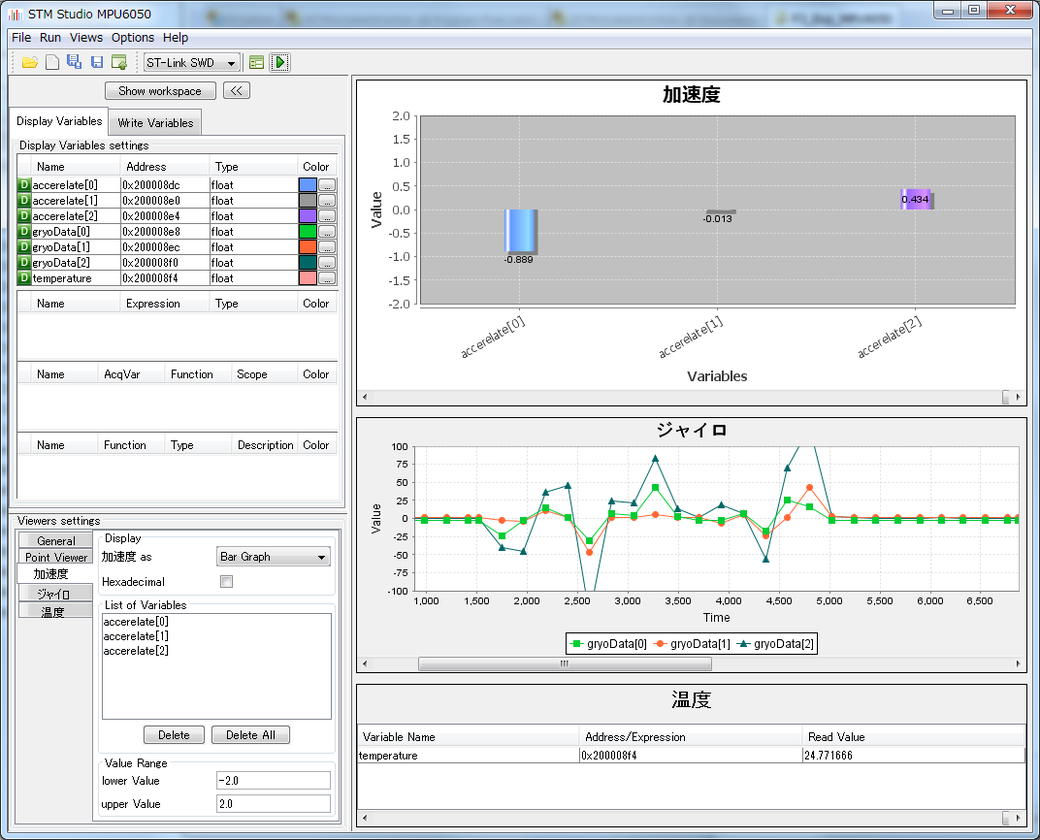Click the Show workspace button

160,91
